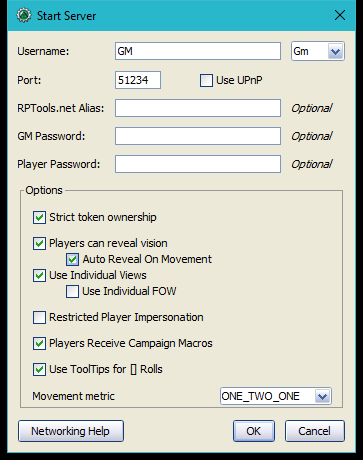Enable Restricted Player Impersonation
Screen dimensions: 363x460
point(39,317)
